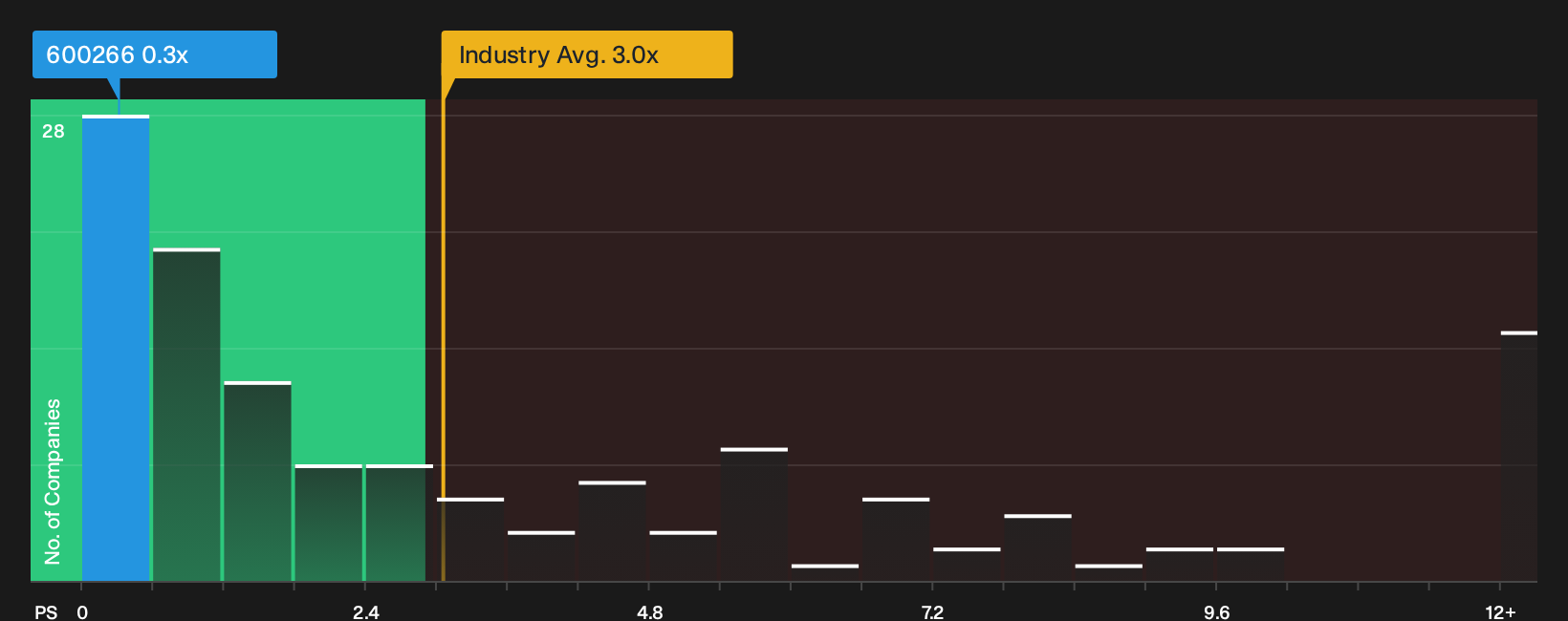Click the 0 x-axis tick label
The image size is (1568, 621).
coord(82,612)
